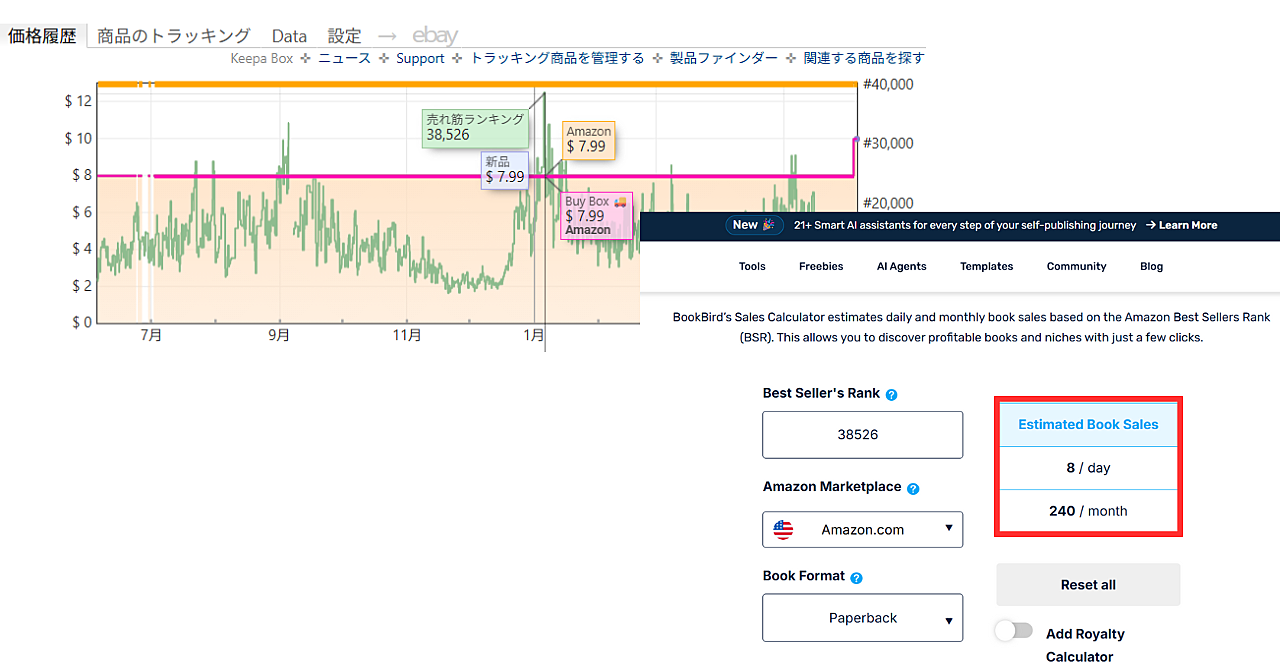The image size is (1280, 670).
Task: Open the 製品ファインダー link
Action: pyautogui.click(x=724, y=58)
